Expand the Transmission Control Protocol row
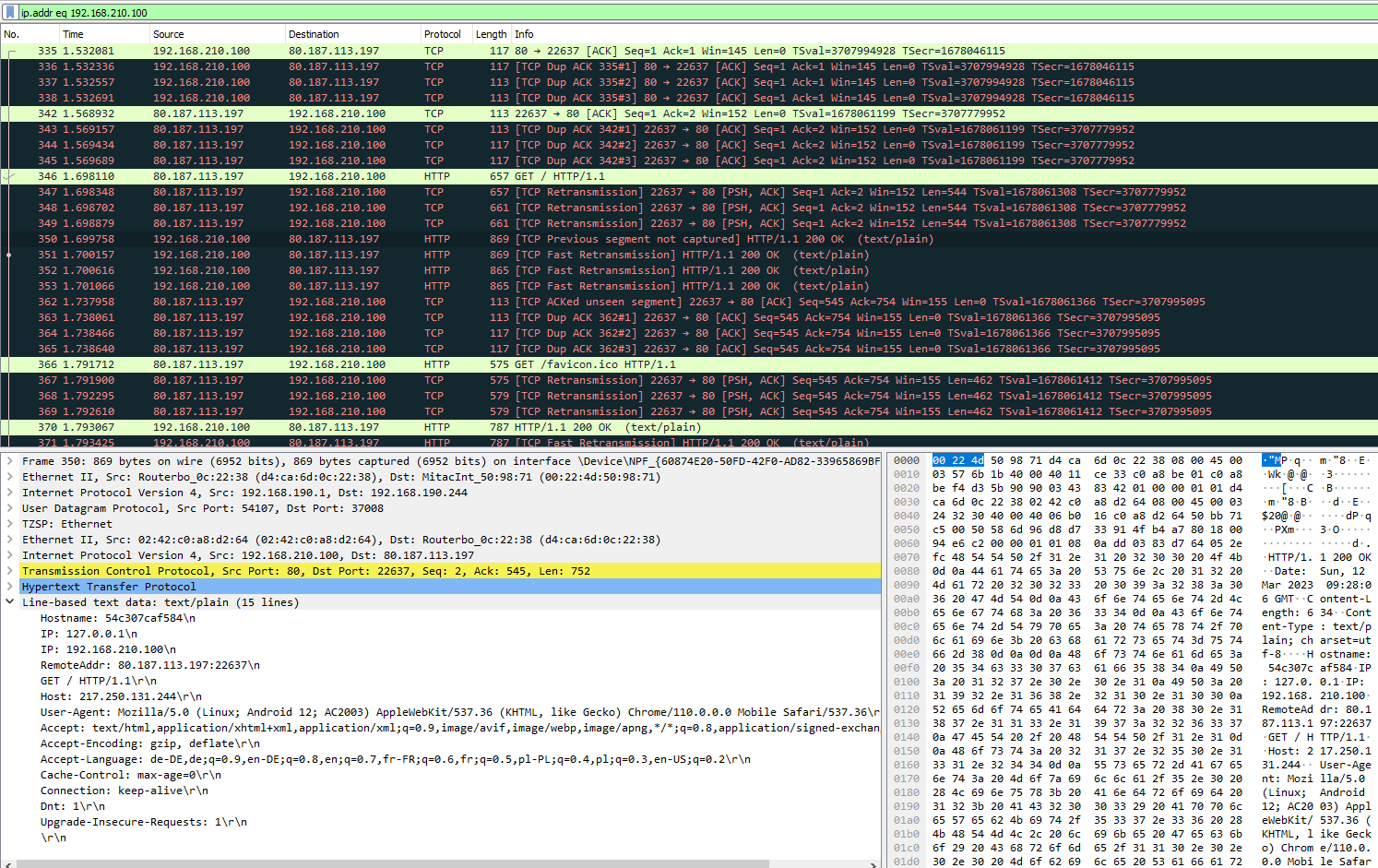 (x=10, y=571)
